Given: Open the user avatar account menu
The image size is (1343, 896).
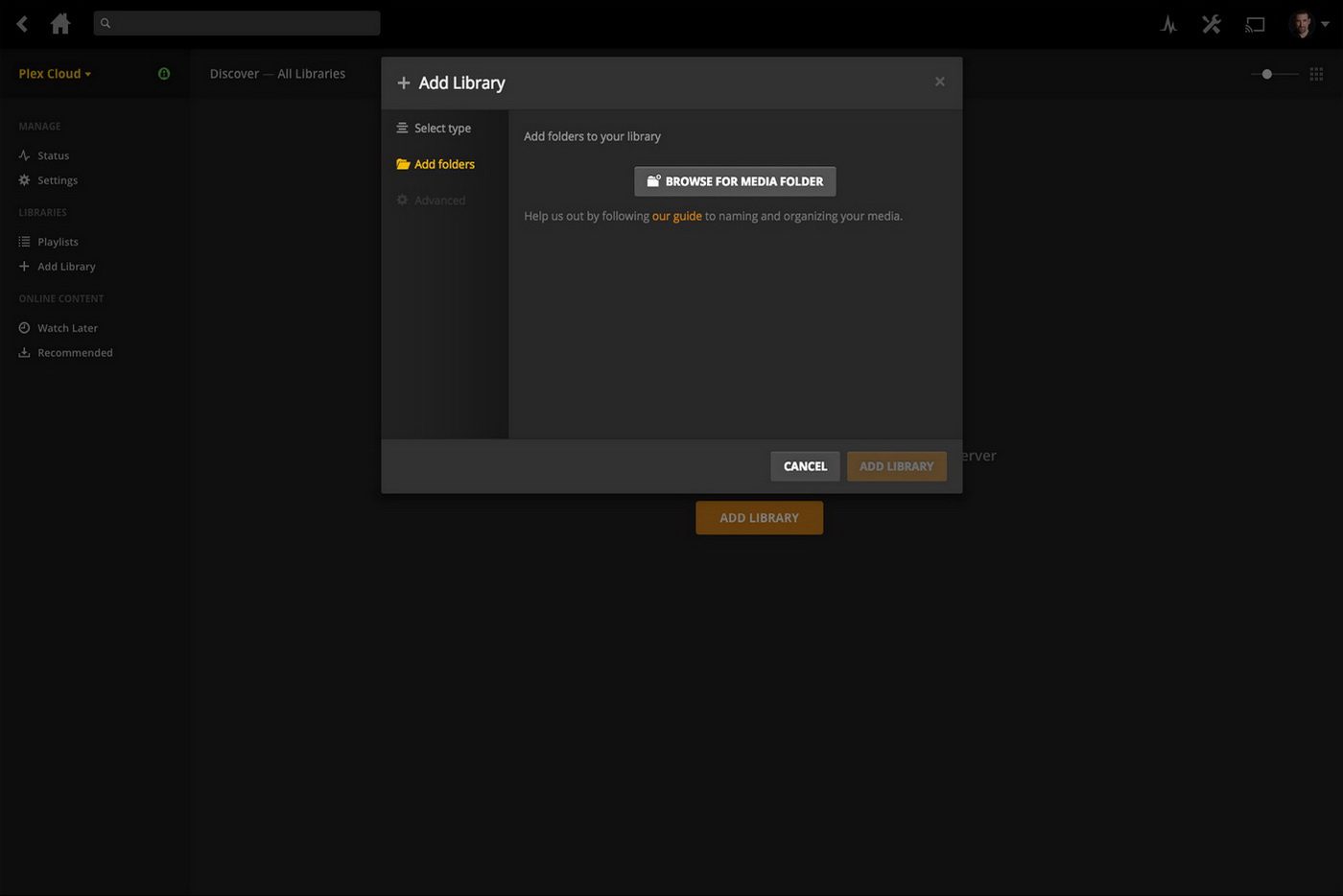Looking at the screenshot, I should pyautogui.click(x=1308, y=24).
